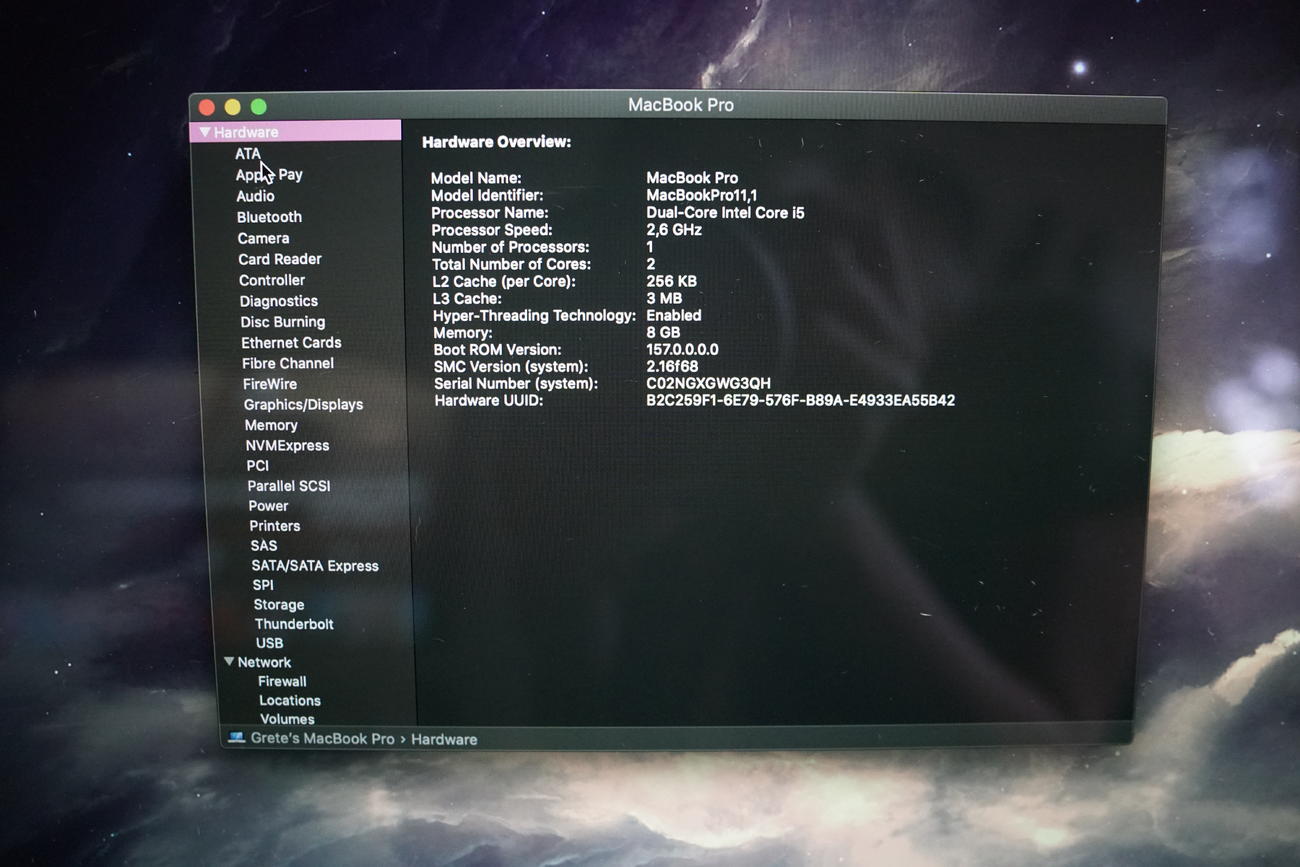Zoom the window with the green button
The image size is (1300, 867).
pos(258,107)
